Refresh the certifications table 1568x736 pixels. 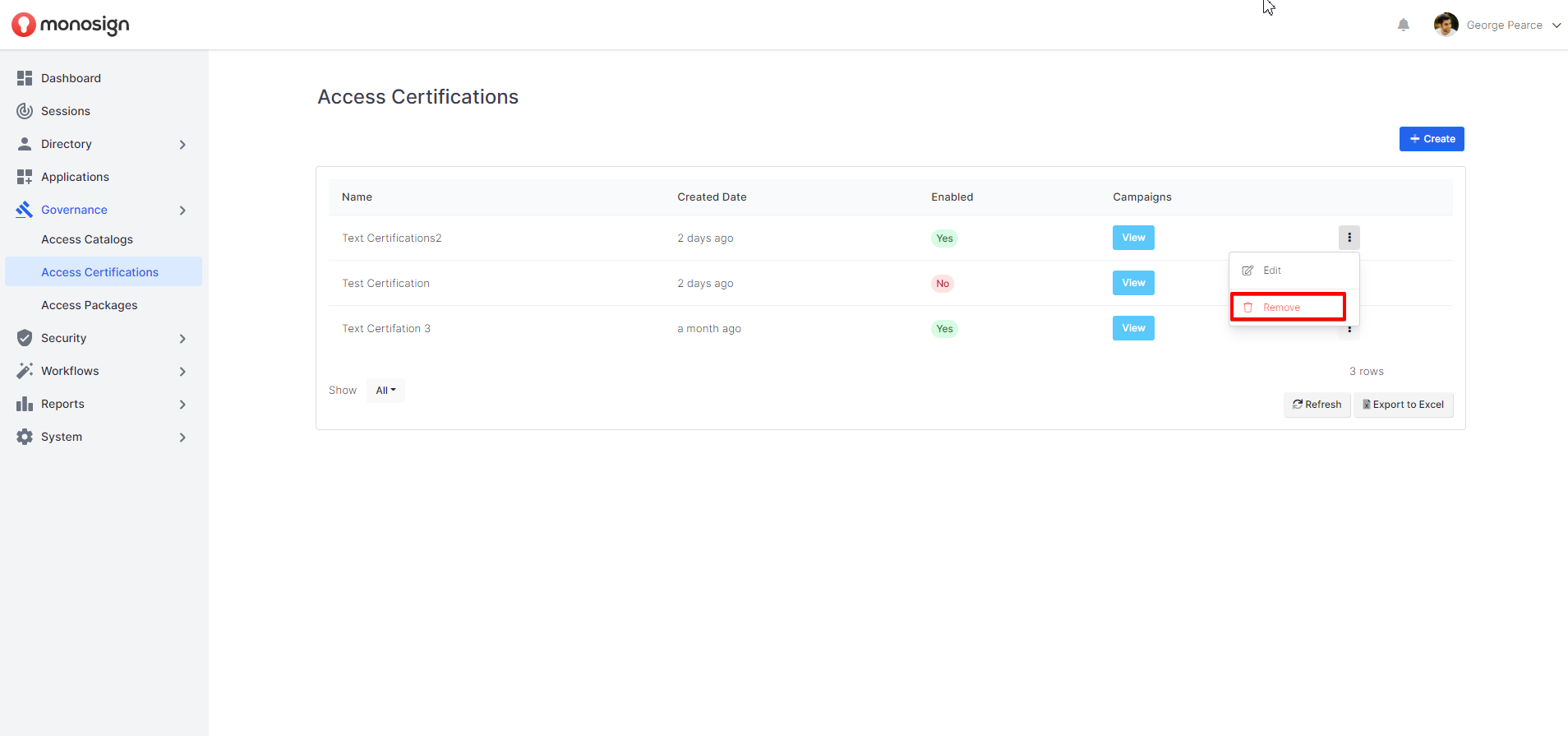pyautogui.click(x=1317, y=405)
